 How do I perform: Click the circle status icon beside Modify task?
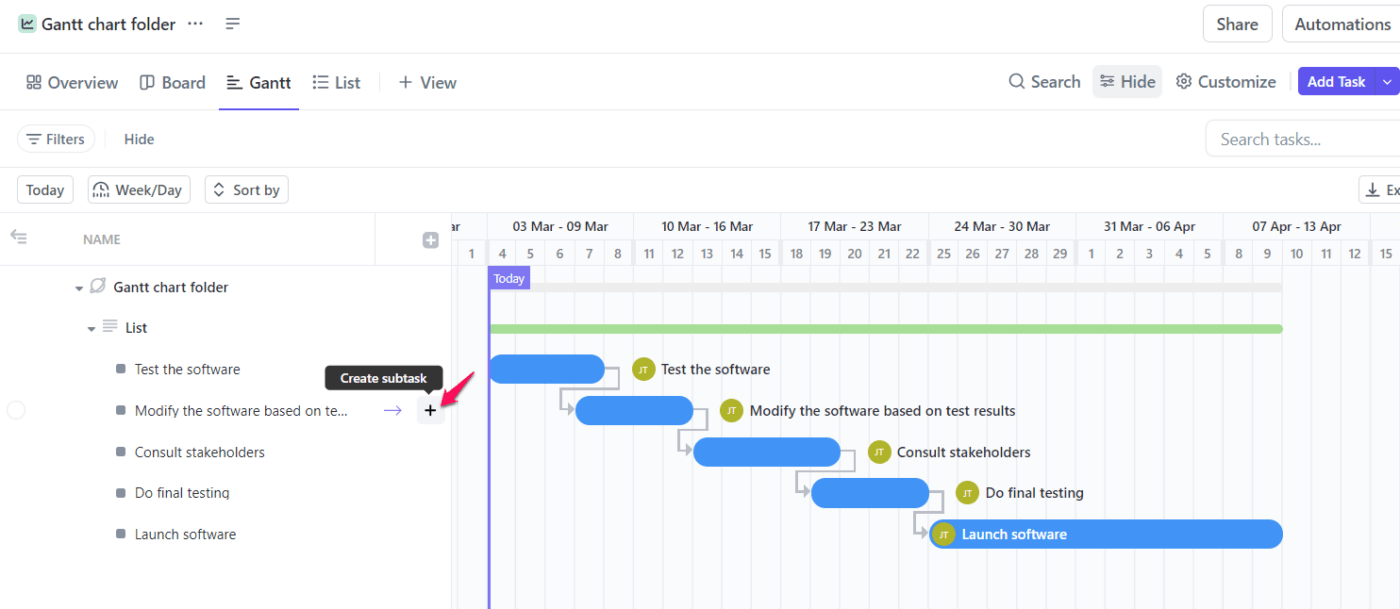pos(16,410)
